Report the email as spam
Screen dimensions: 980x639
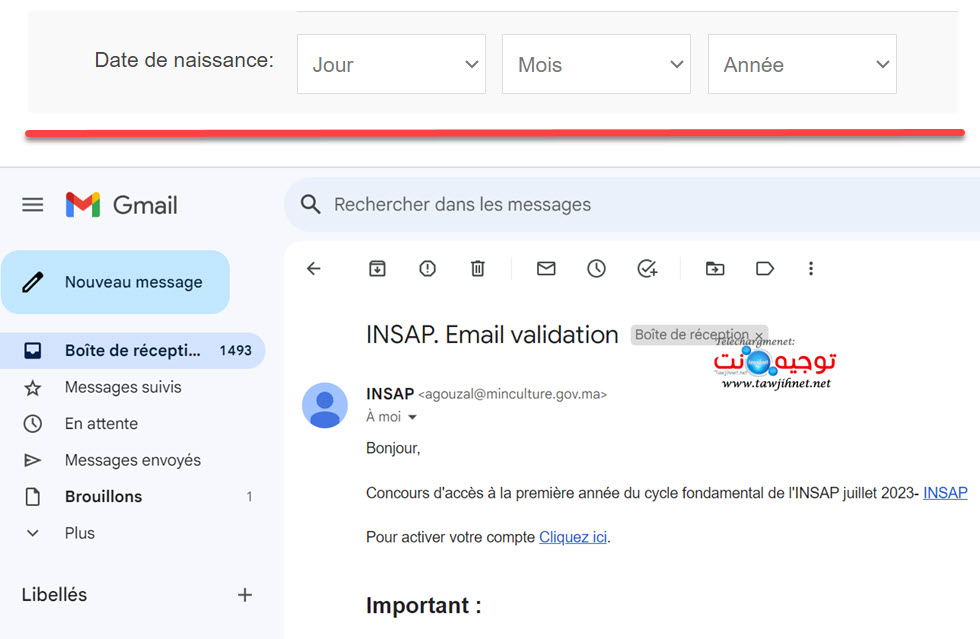click(427, 268)
